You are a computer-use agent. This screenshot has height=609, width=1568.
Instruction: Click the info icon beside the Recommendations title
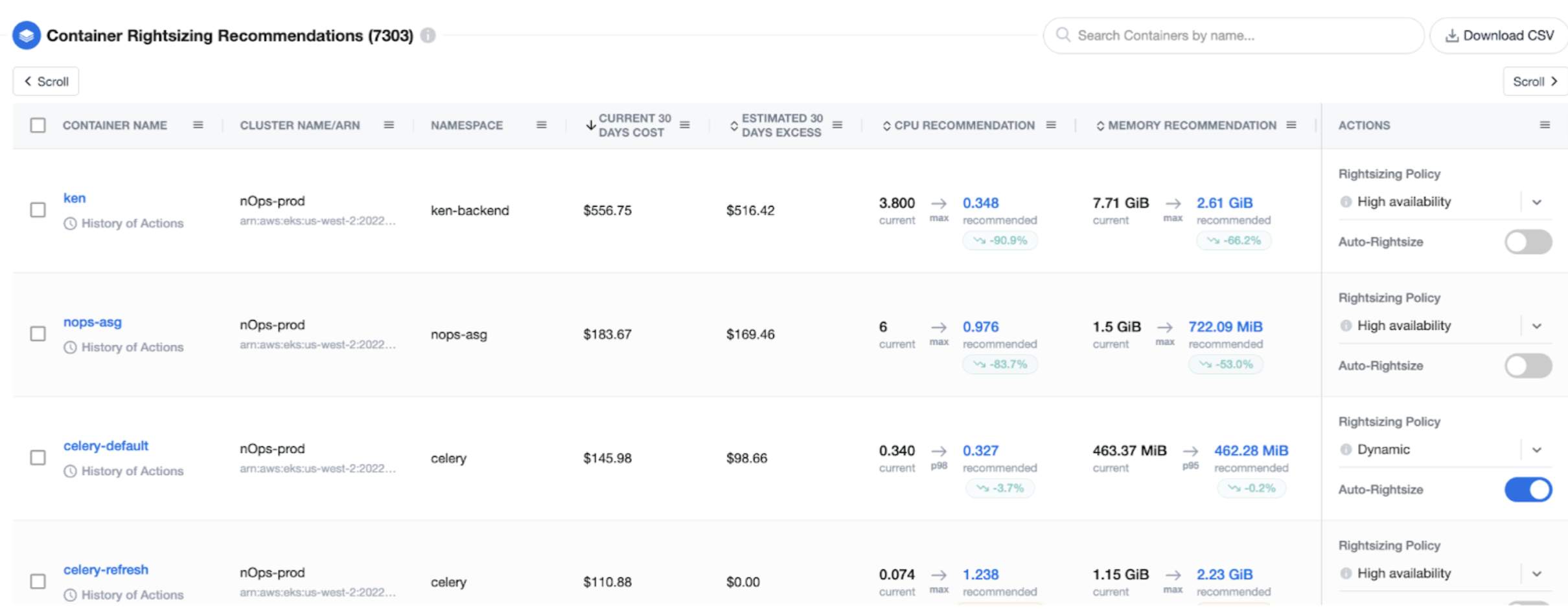coord(428,36)
